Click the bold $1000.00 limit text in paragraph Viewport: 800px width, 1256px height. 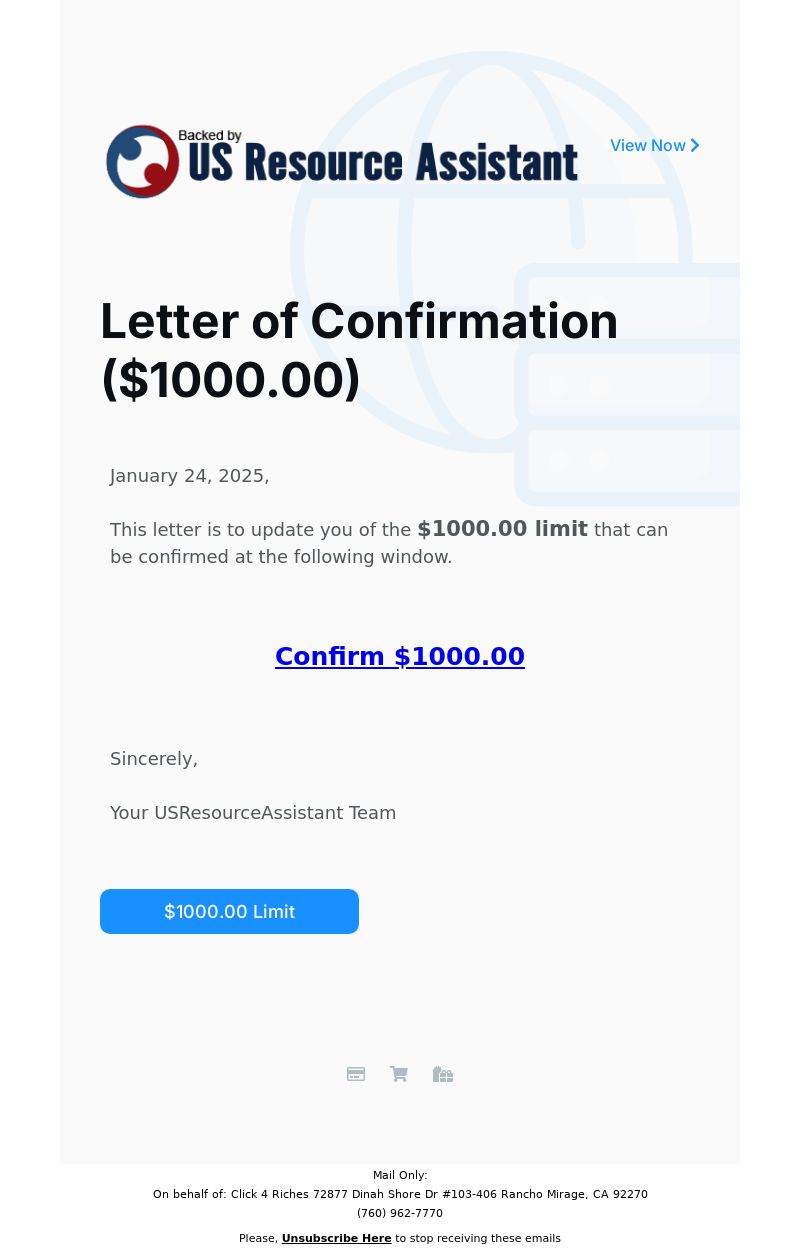pyautogui.click(x=502, y=529)
